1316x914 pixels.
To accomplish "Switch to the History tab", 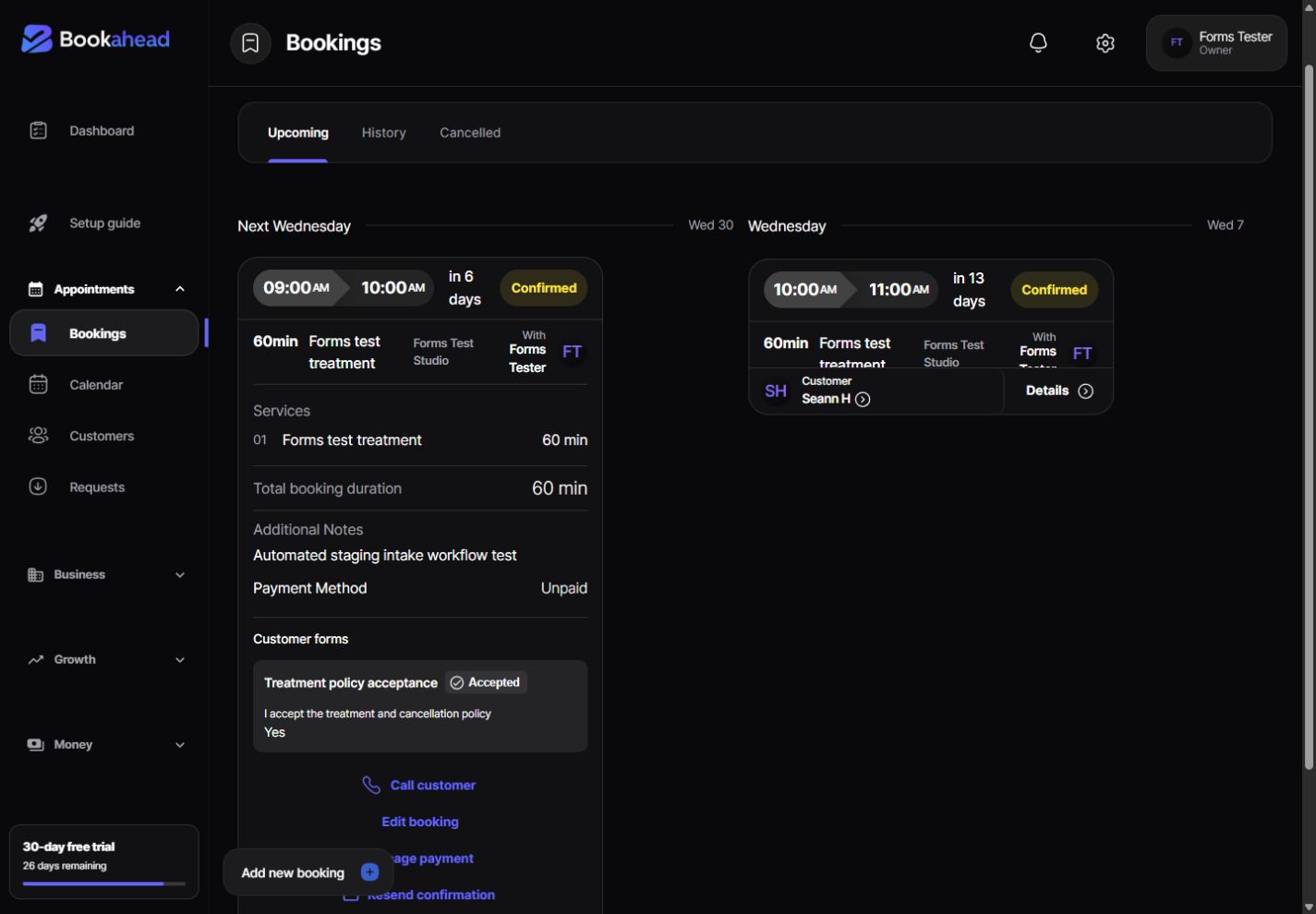I will 383,133.
